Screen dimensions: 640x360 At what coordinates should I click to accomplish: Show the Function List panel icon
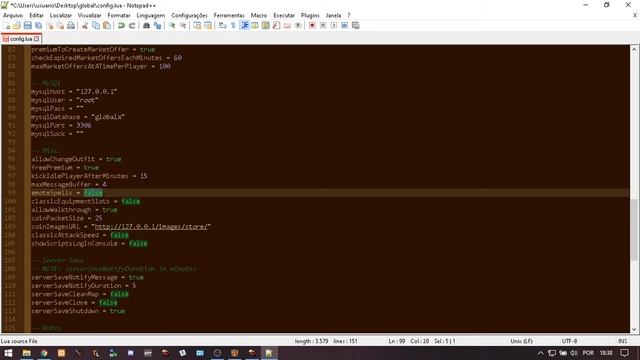pyautogui.click(x=276, y=25)
